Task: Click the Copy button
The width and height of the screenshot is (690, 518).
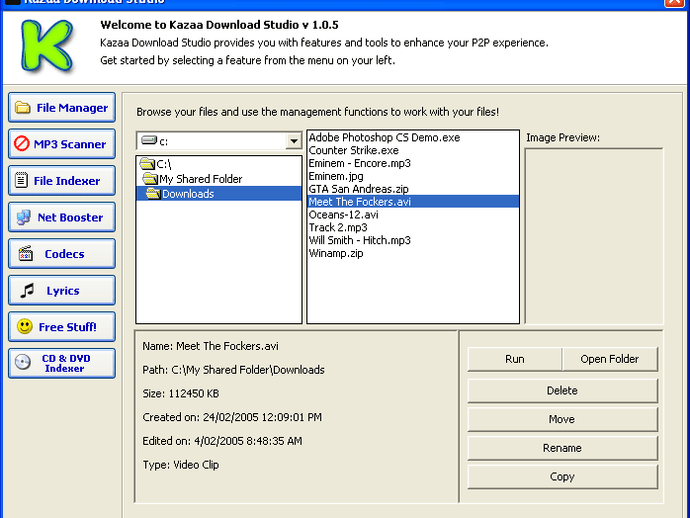Action: pos(562,477)
